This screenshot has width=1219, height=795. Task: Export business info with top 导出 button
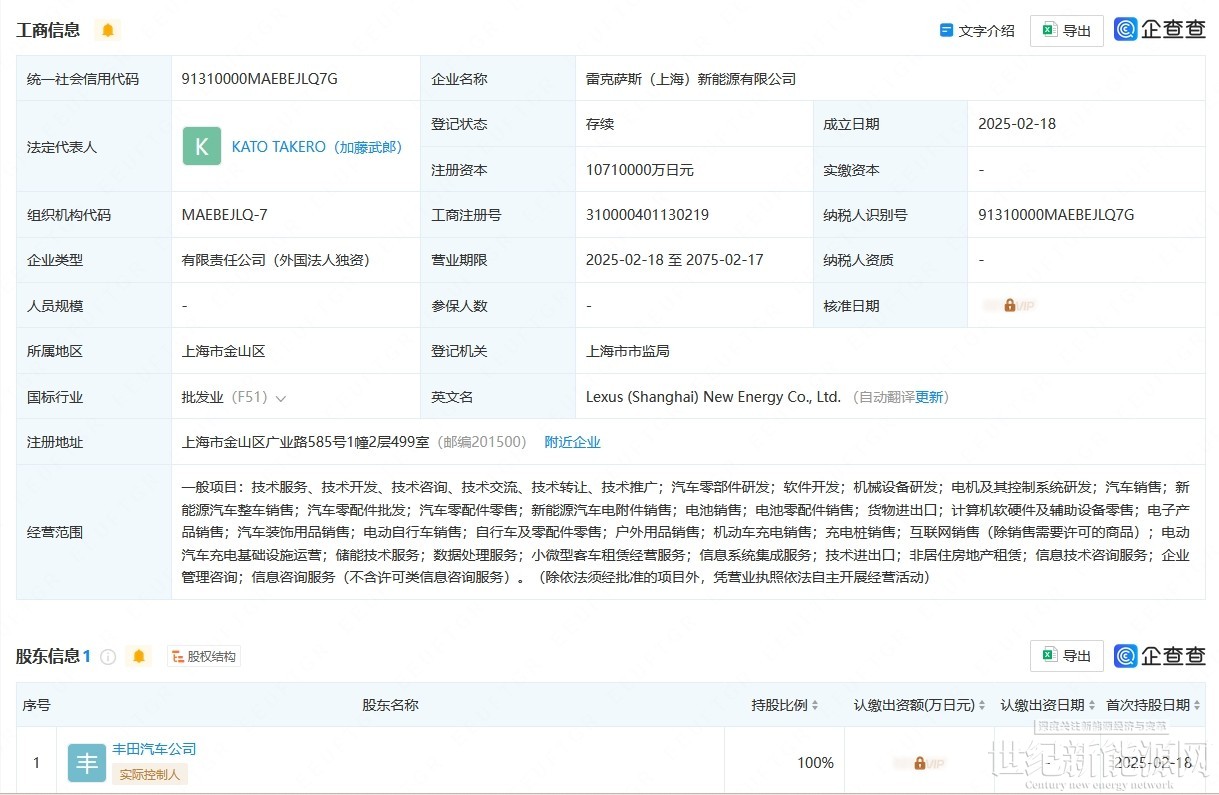(x=1067, y=30)
